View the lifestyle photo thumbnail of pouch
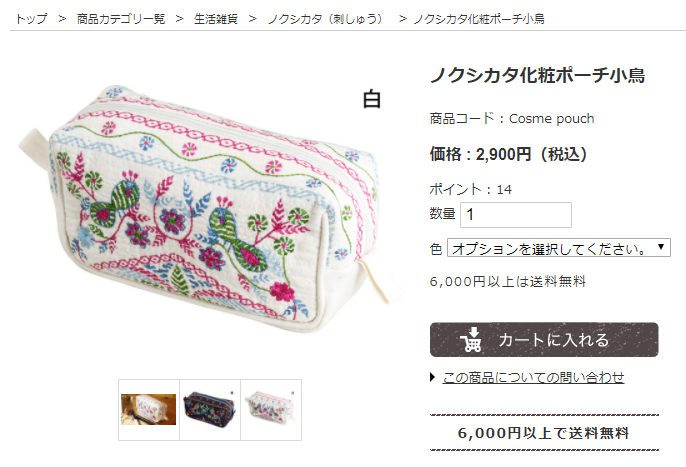 (x=148, y=410)
